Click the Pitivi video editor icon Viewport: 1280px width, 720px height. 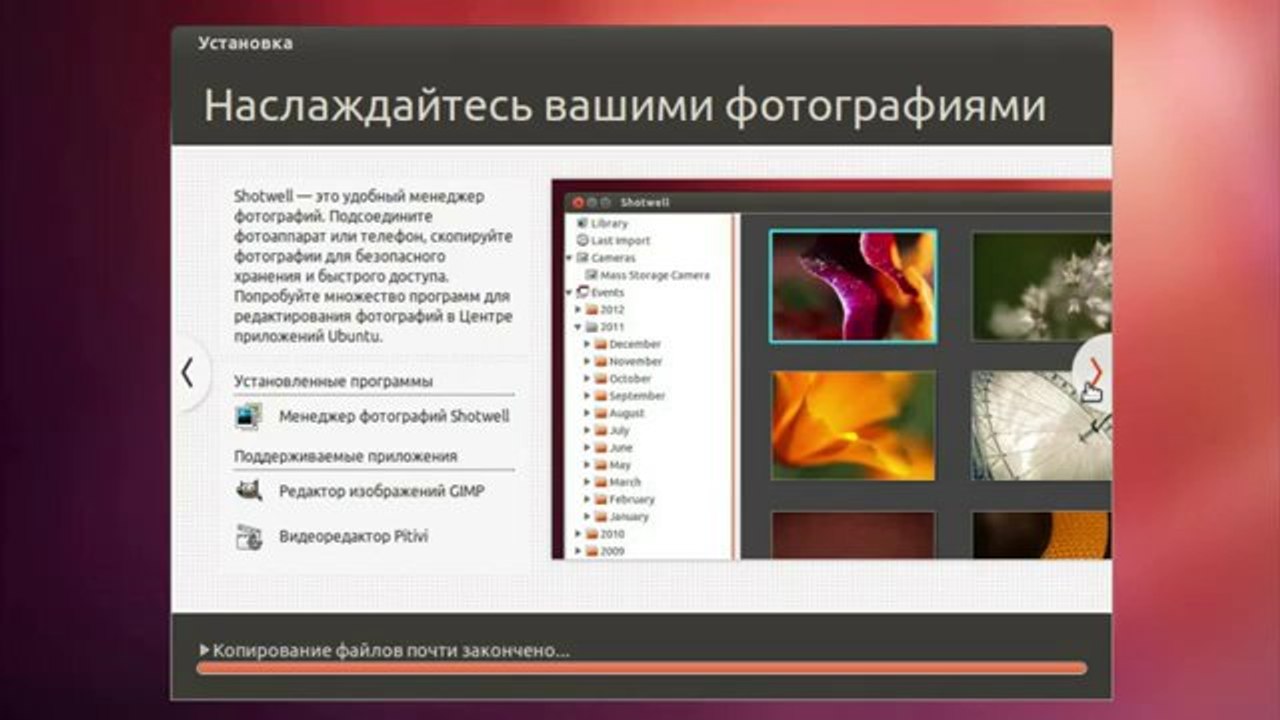click(248, 537)
